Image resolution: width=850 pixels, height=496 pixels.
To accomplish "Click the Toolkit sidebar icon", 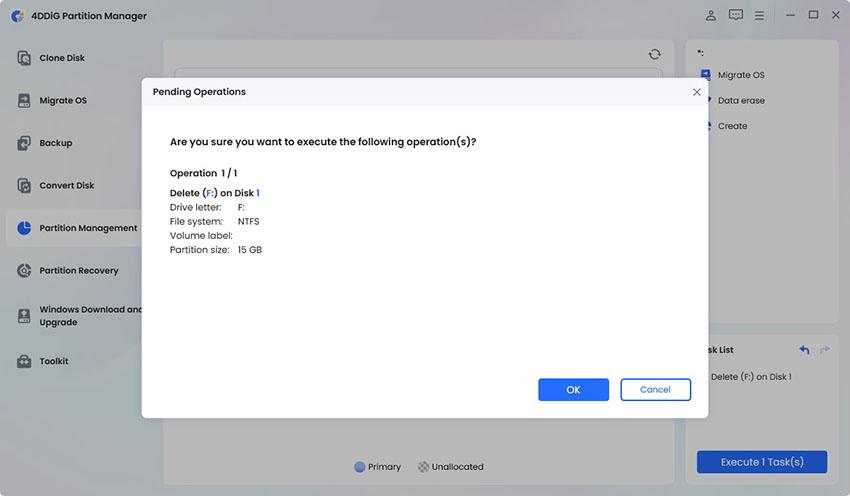I will [24, 361].
